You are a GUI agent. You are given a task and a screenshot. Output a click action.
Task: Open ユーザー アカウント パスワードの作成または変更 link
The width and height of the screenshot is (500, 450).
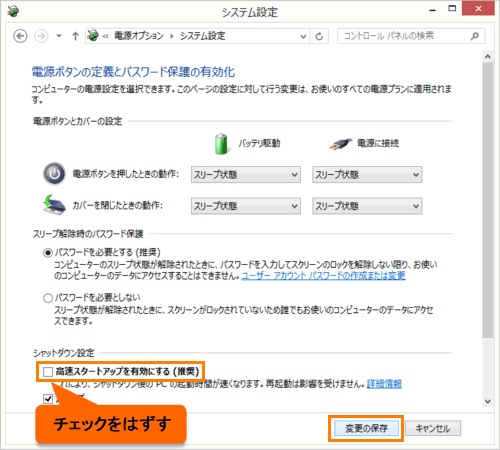[x=323, y=276]
